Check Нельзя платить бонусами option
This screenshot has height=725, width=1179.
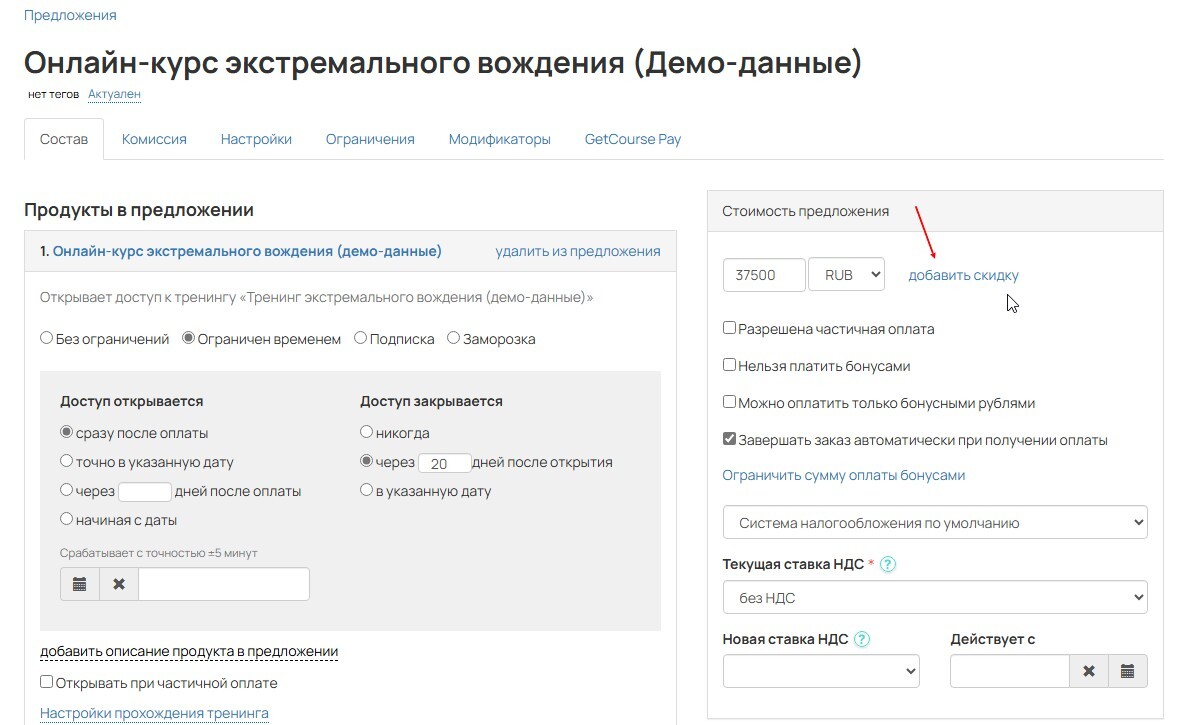click(730, 366)
